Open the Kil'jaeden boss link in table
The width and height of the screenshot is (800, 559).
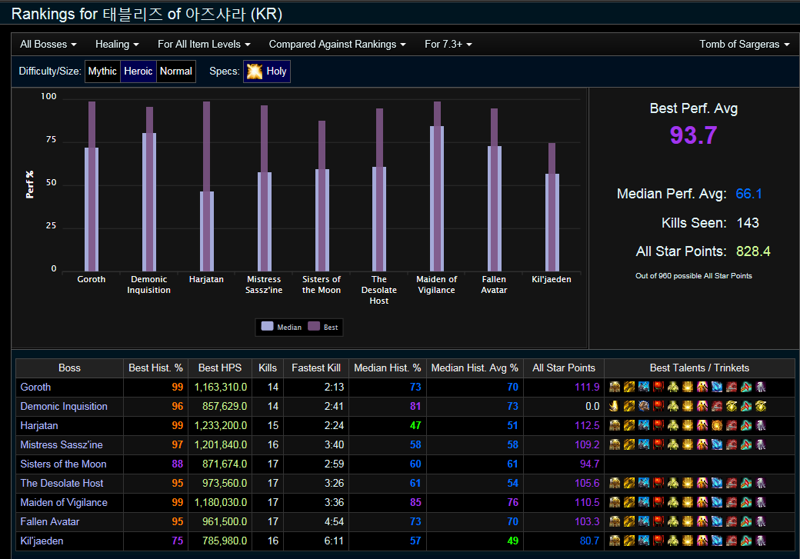[x=42, y=541]
